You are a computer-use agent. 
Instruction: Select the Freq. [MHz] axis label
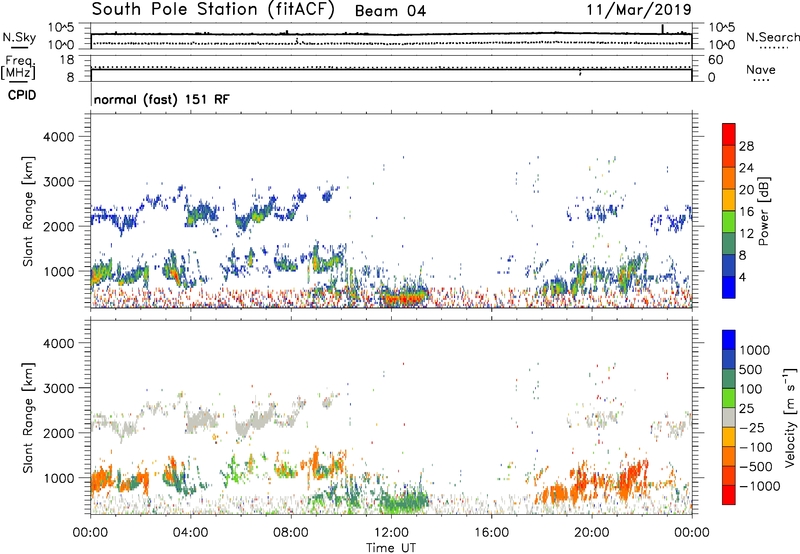pos(18,68)
